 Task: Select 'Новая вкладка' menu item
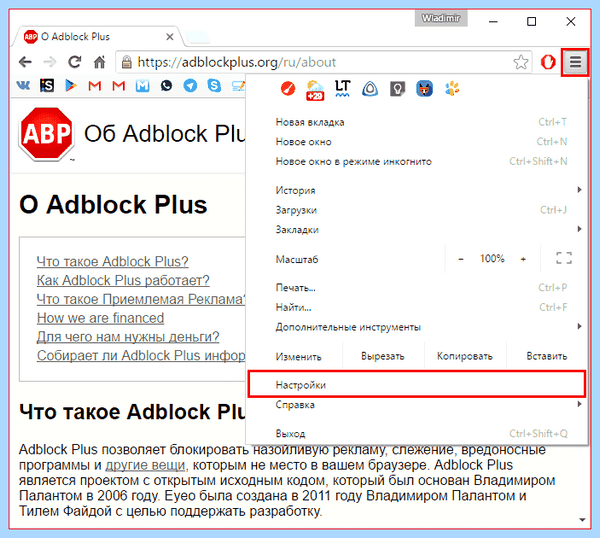[x=417, y=122]
